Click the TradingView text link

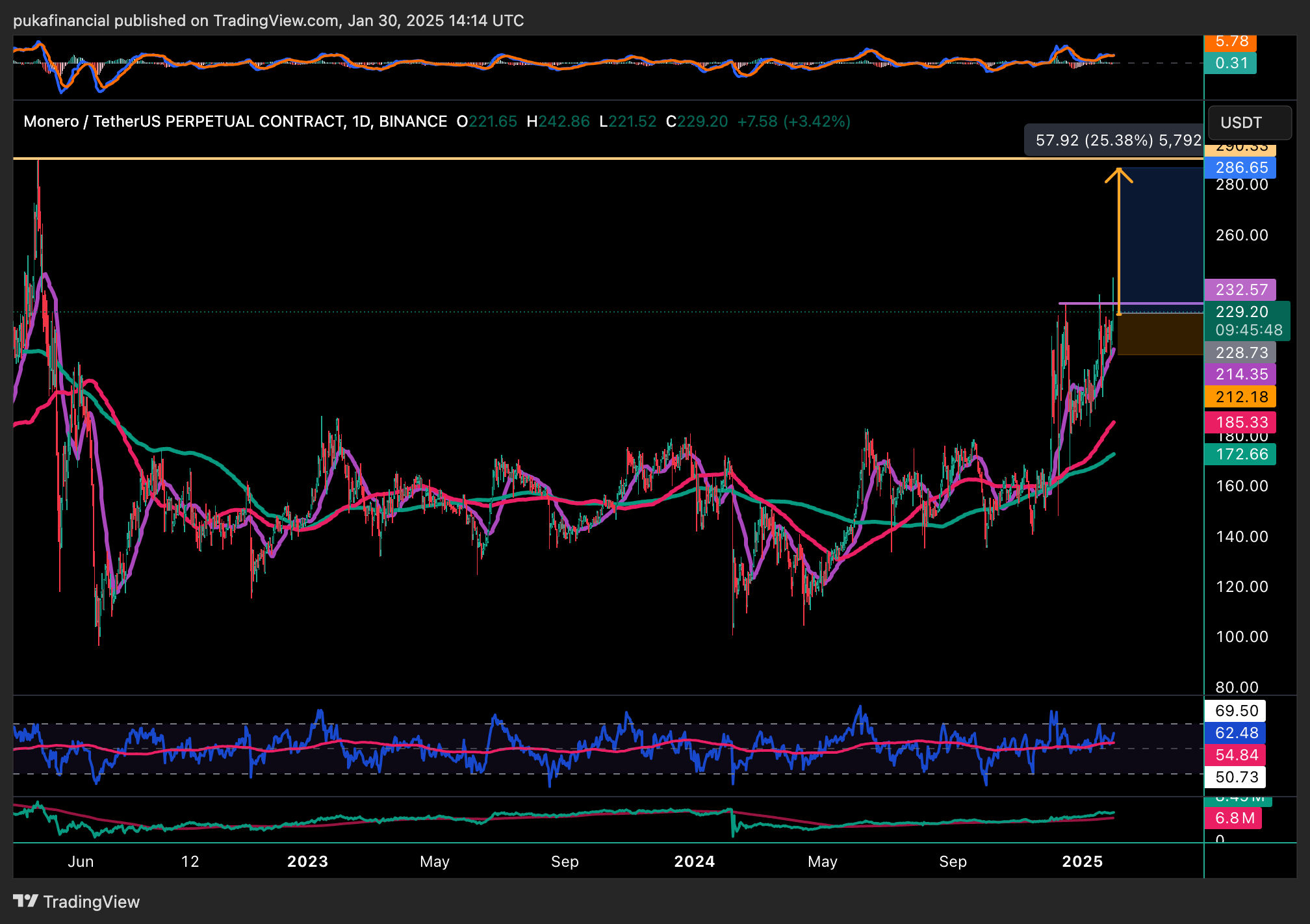91,902
